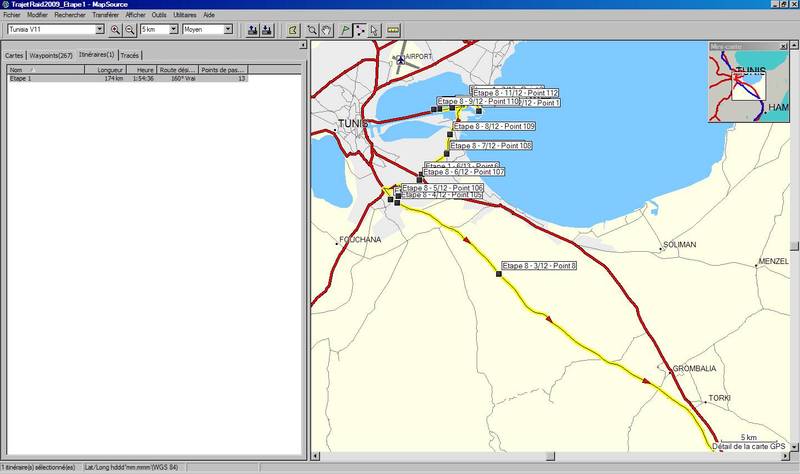Viewport: 800px width, 474px height.
Task: Click the TORKI town label
Action: [x=719, y=398]
